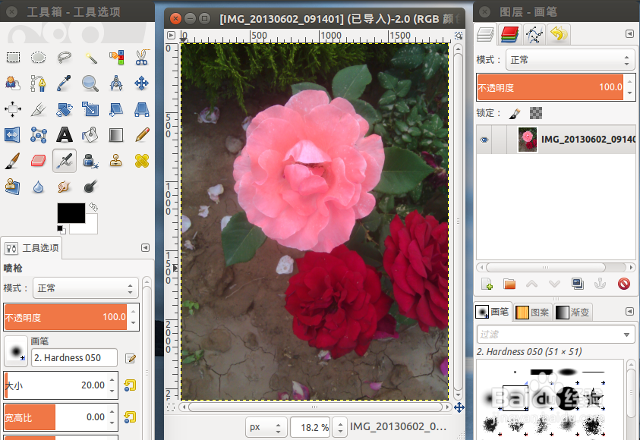Duplicate the current layer
Screen dimensions: 640x440
[x=578, y=284]
